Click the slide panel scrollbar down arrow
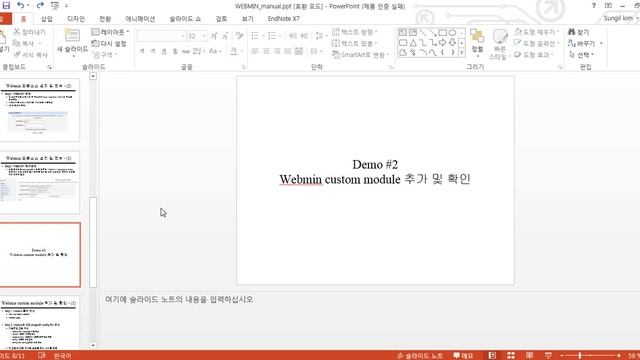The height and width of the screenshot is (360, 640). (93, 345)
